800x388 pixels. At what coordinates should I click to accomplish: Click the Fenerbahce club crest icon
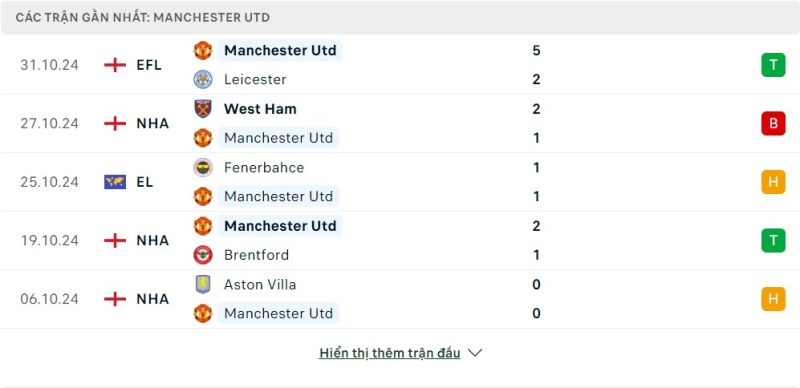[x=203, y=167]
